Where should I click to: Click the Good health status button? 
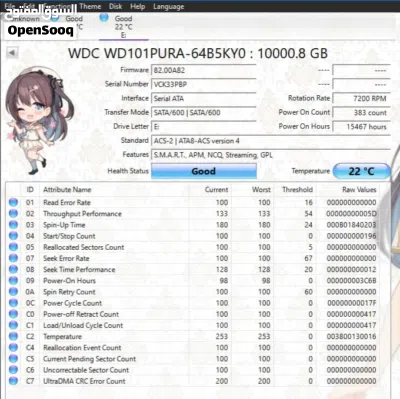pos(204,171)
